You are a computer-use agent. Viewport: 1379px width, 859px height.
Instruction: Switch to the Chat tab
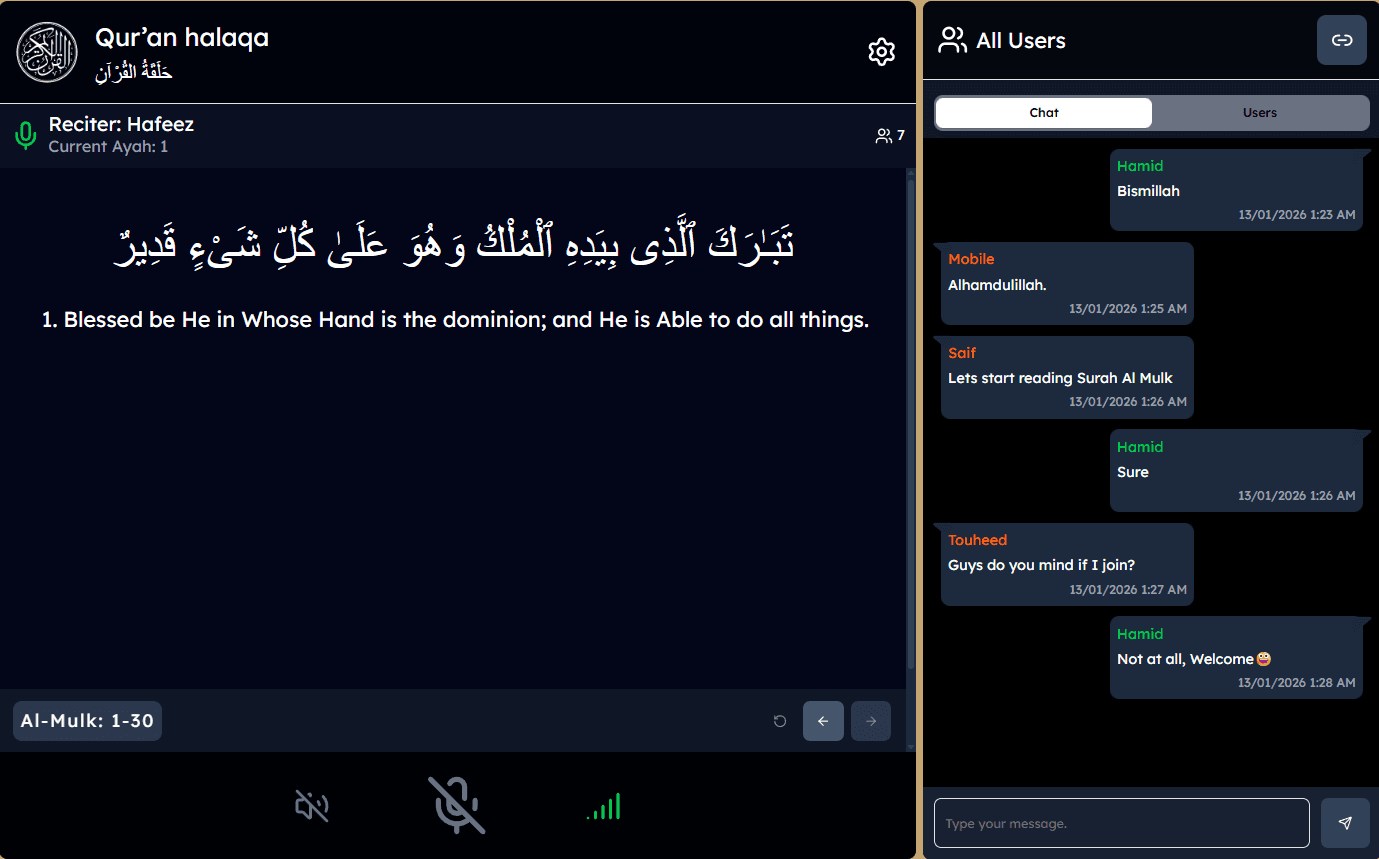(1043, 113)
